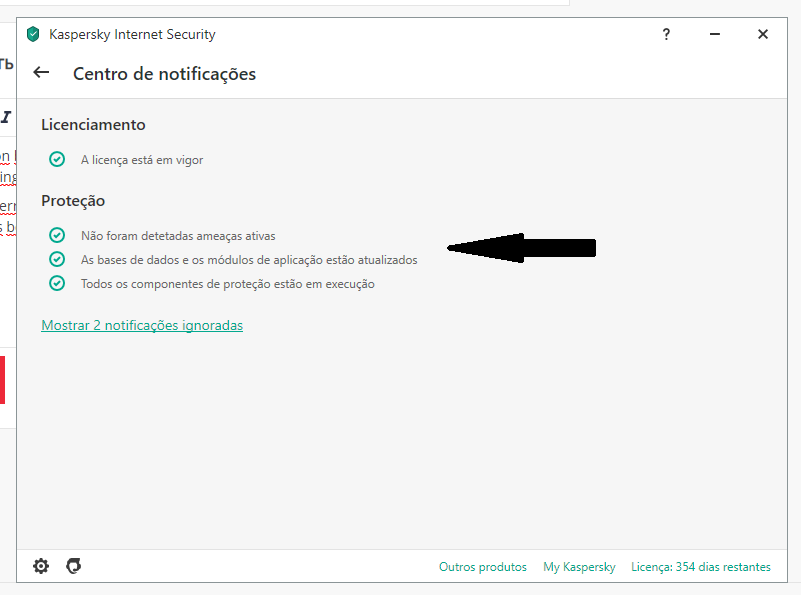Open the 'Outros produtos' link

tap(483, 567)
